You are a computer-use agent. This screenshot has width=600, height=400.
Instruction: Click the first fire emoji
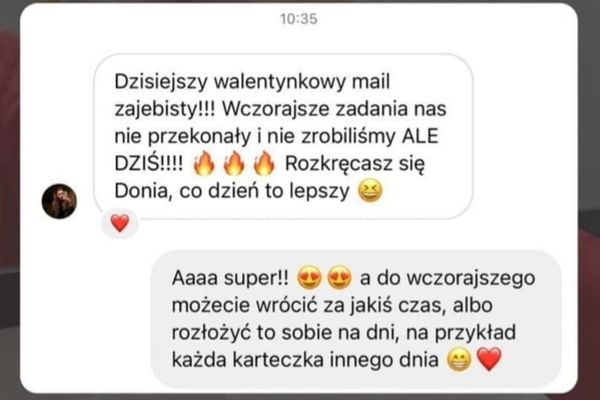click(x=204, y=163)
